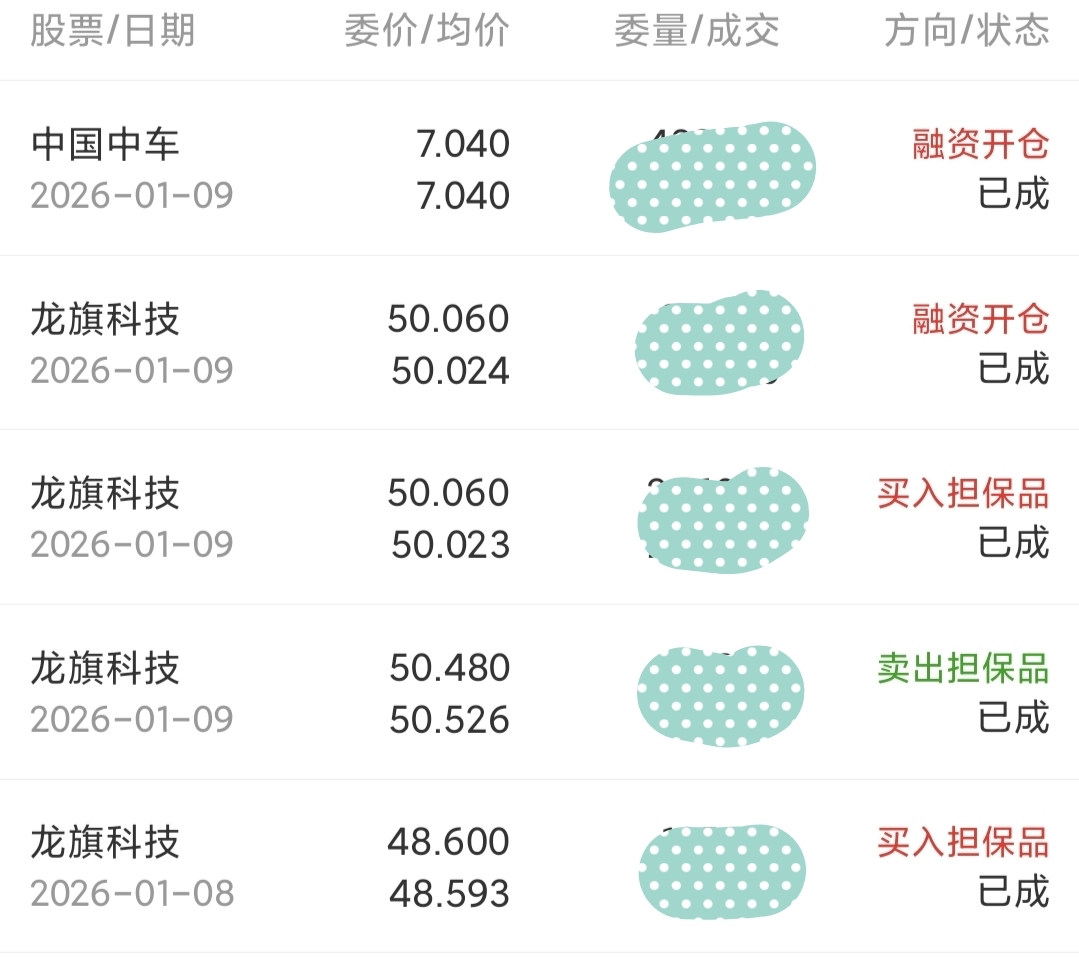Click the 48.593 average price value

[x=449, y=894]
